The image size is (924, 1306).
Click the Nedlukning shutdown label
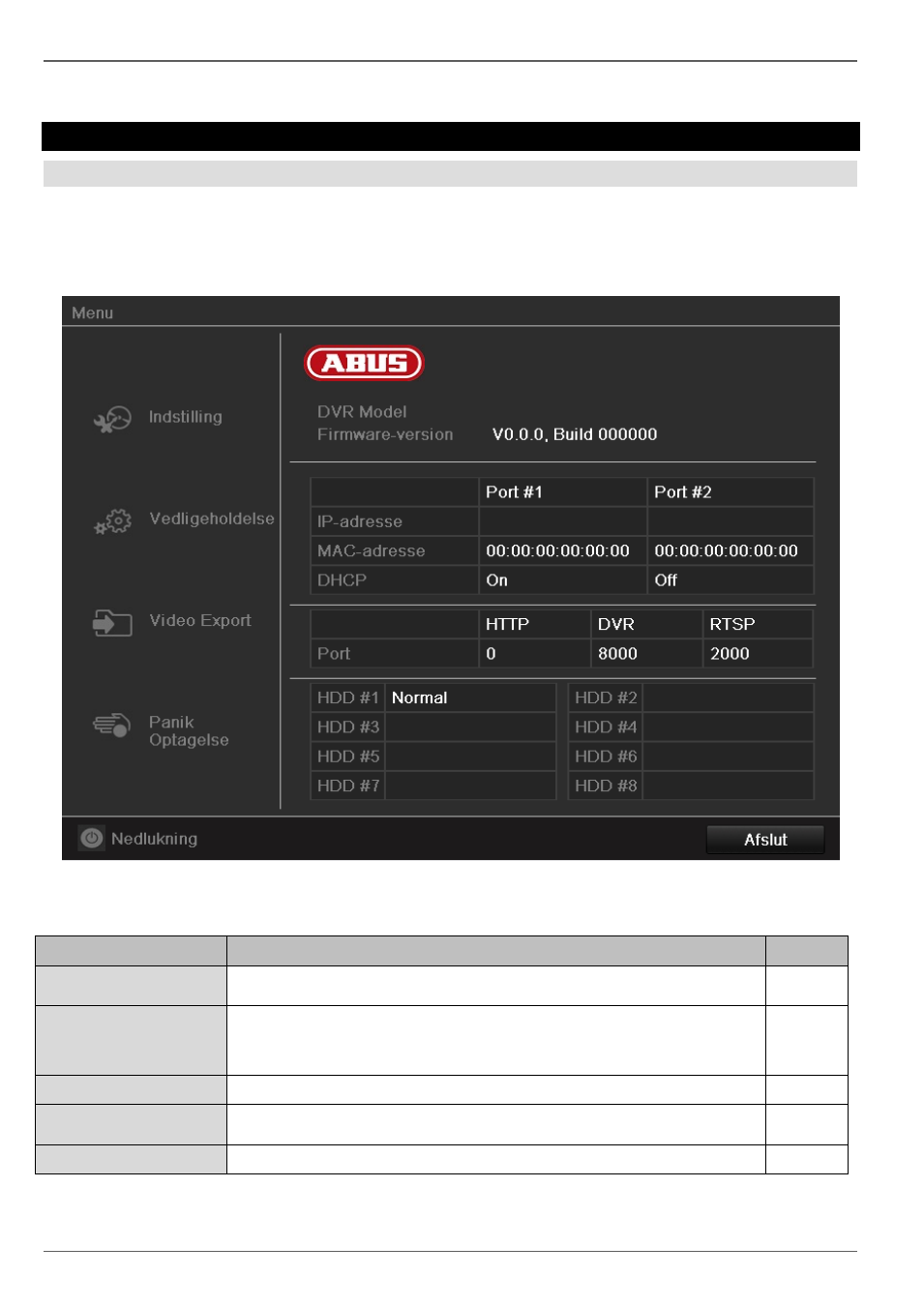[154, 839]
